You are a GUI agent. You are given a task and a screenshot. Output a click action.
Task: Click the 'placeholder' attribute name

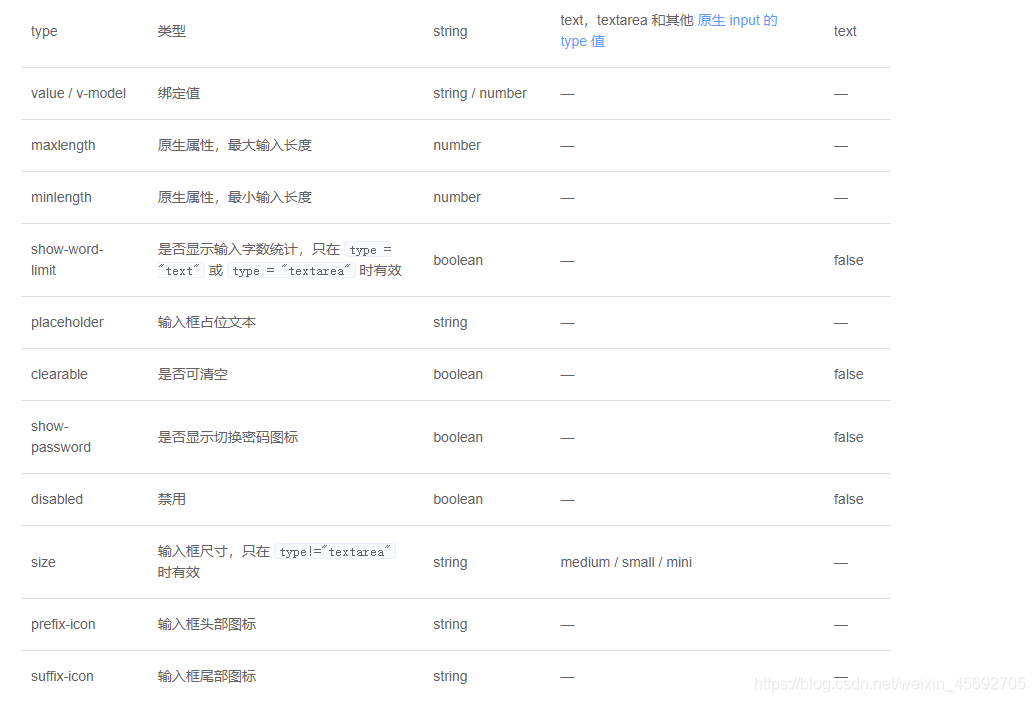(x=67, y=323)
